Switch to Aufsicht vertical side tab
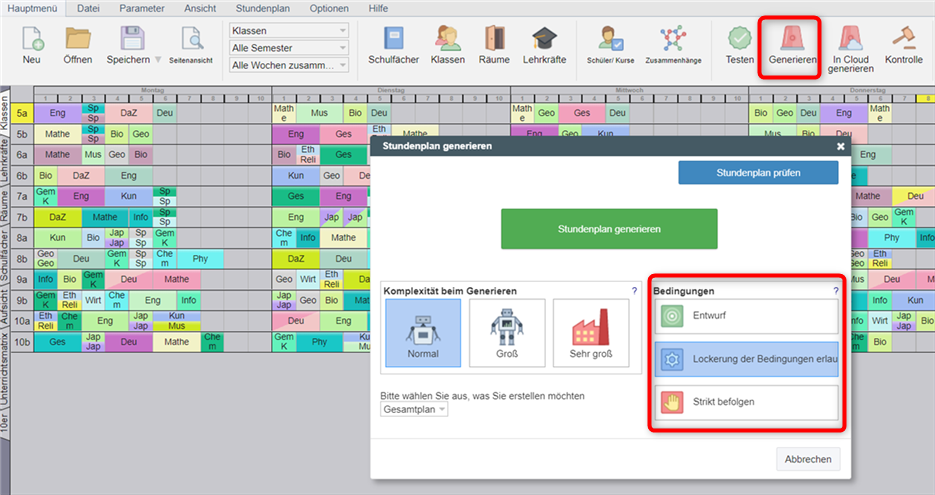Viewport: 935px width, 495px height. coord(5,305)
